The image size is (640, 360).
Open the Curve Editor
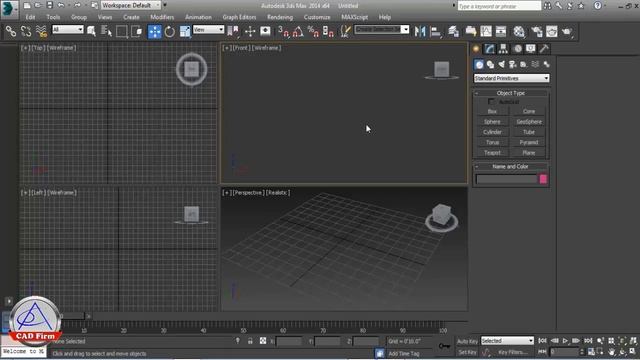tap(486, 31)
